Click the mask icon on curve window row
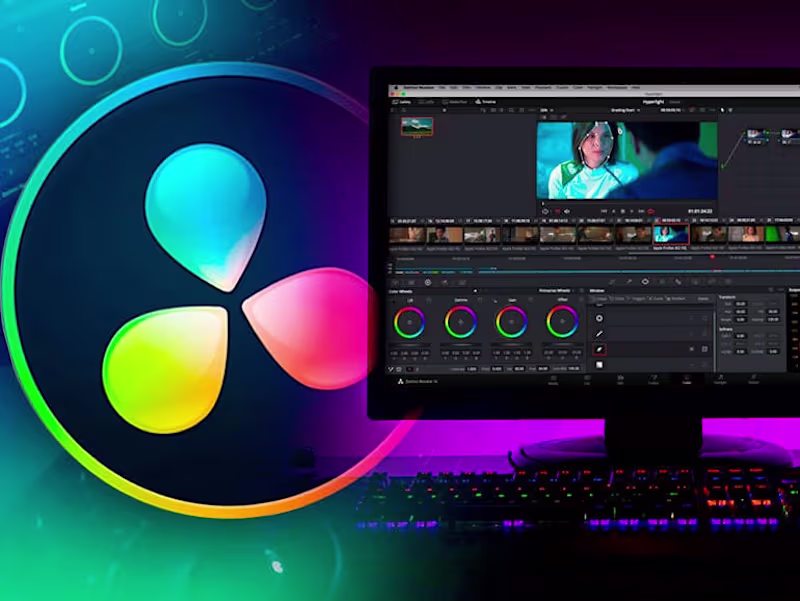This screenshot has width=800, height=601. point(705,349)
